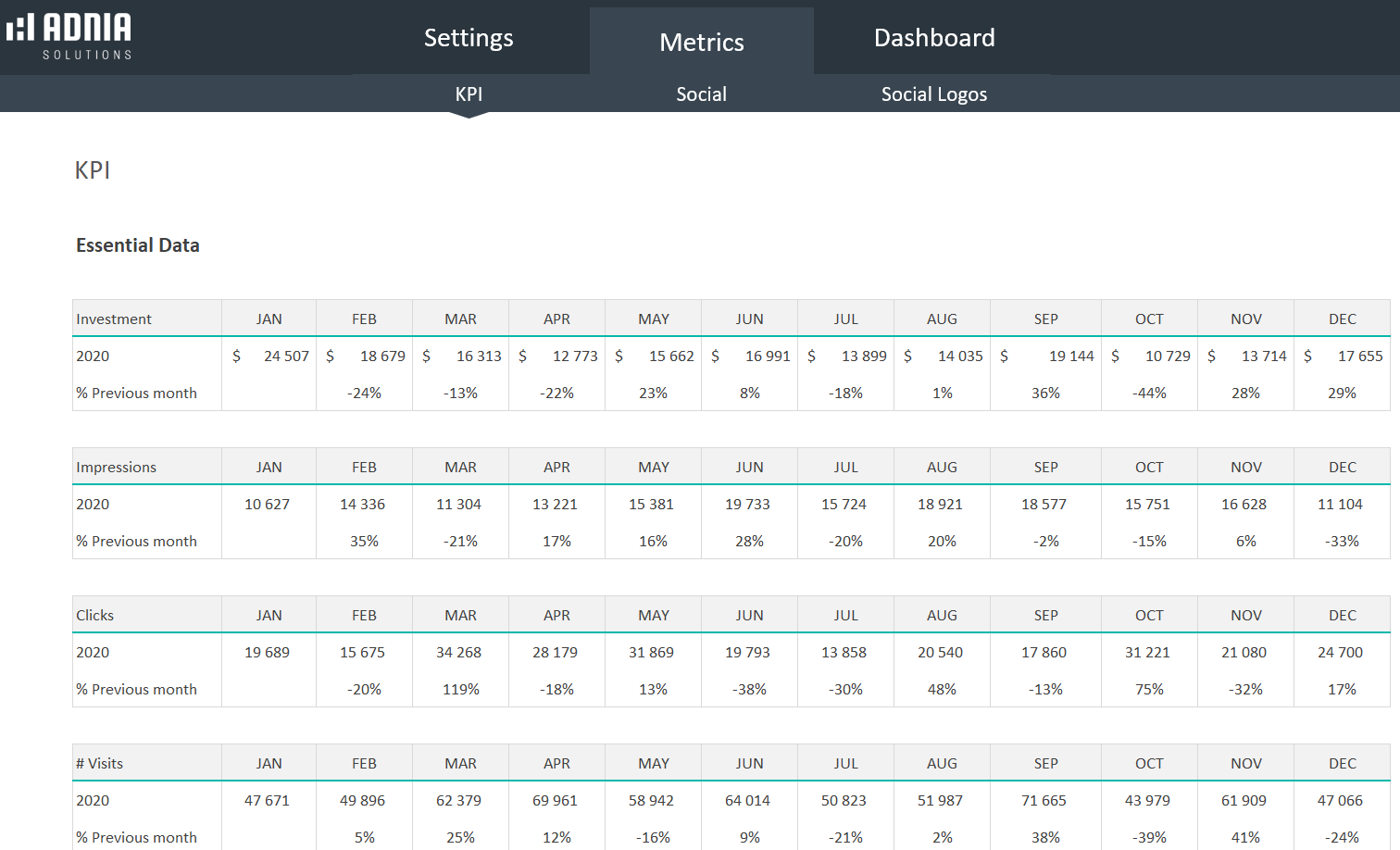
Task: Select the # Visits table header label
Action: tap(100, 764)
